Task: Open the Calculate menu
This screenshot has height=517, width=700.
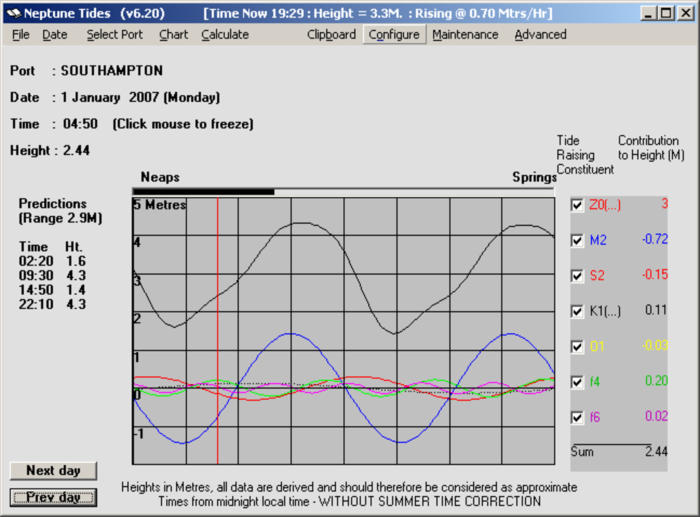Action: (225, 34)
